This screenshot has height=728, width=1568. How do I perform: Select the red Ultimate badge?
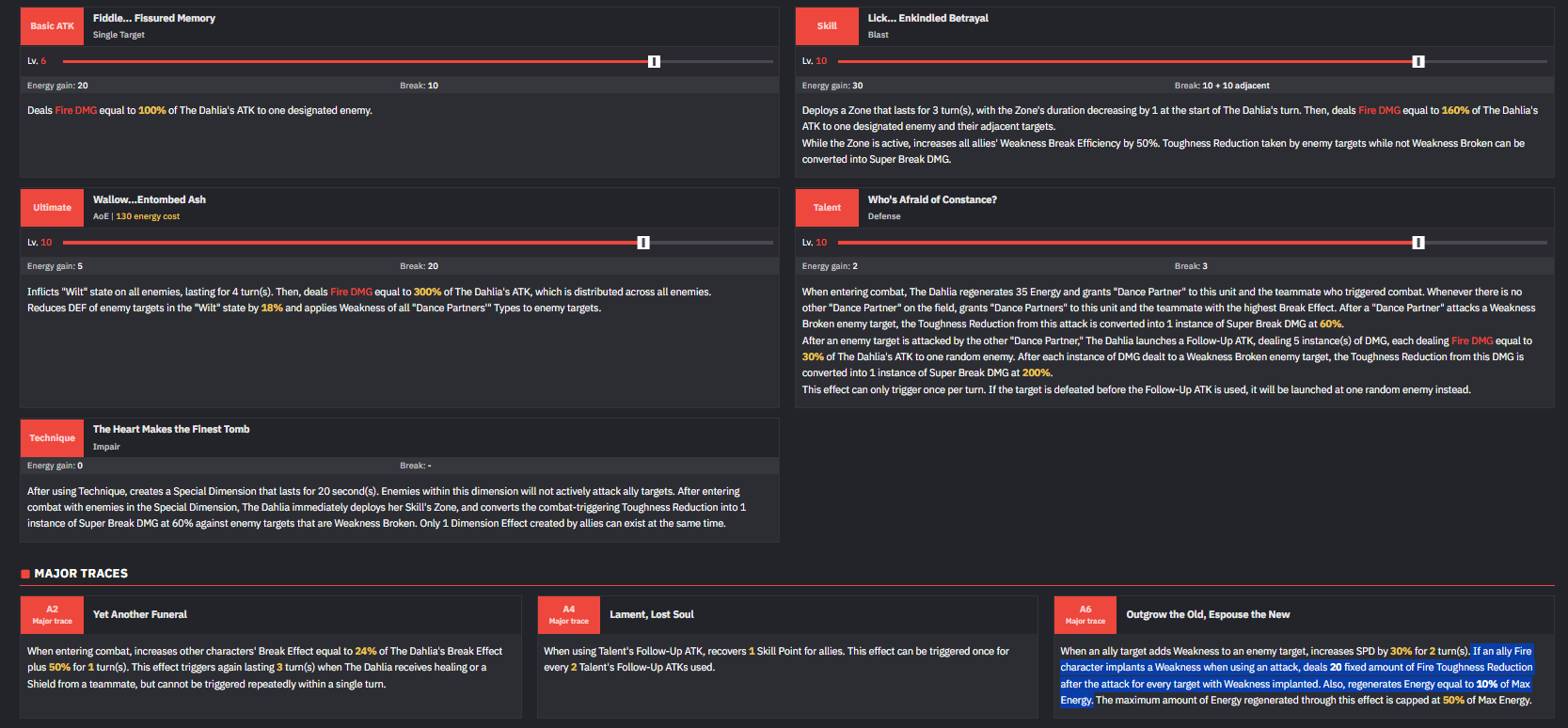(52, 208)
